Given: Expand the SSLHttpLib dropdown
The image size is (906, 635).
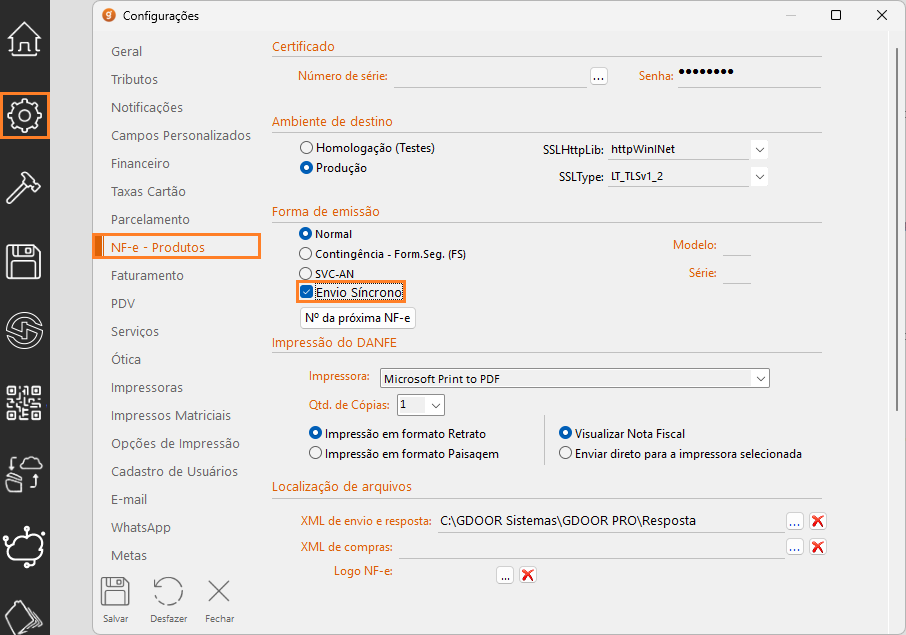Looking at the screenshot, I should 760,150.
